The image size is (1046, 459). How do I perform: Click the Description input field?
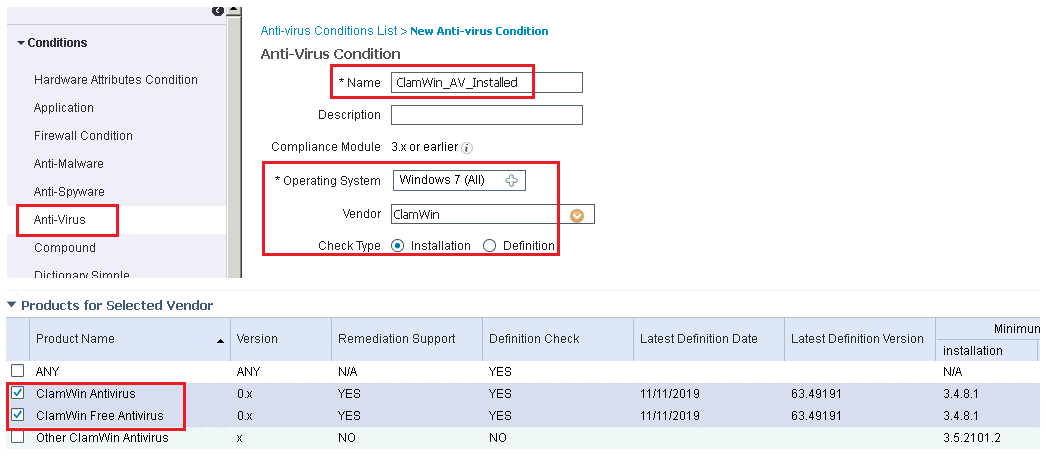coord(486,115)
